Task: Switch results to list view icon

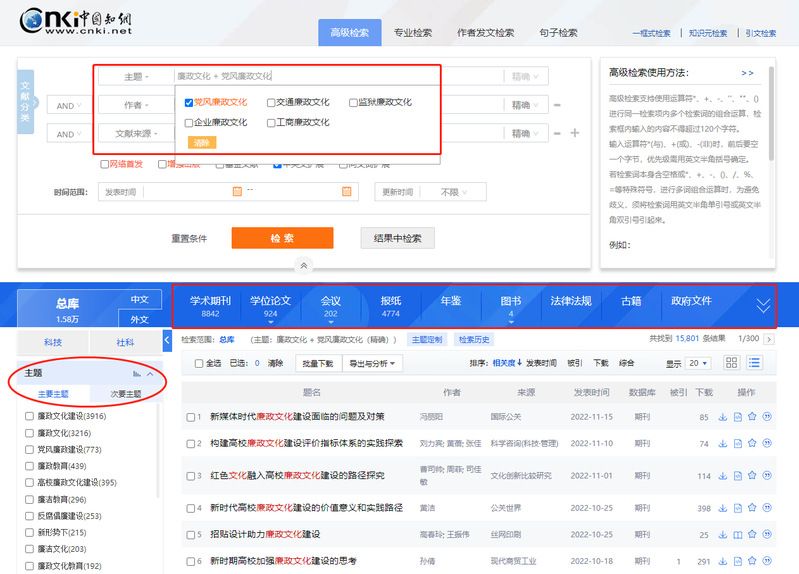Action: tap(755, 363)
